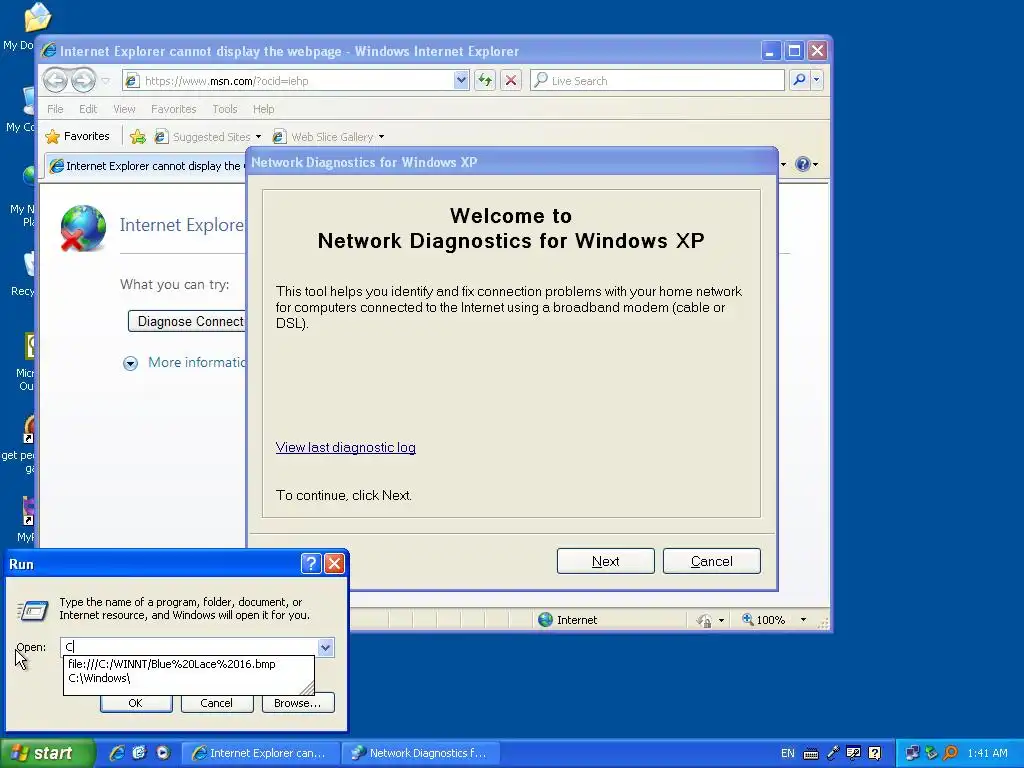This screenshot has width=1024, height=768.
Task: Open the address bar history dropdown
Action: pos(461,80)
